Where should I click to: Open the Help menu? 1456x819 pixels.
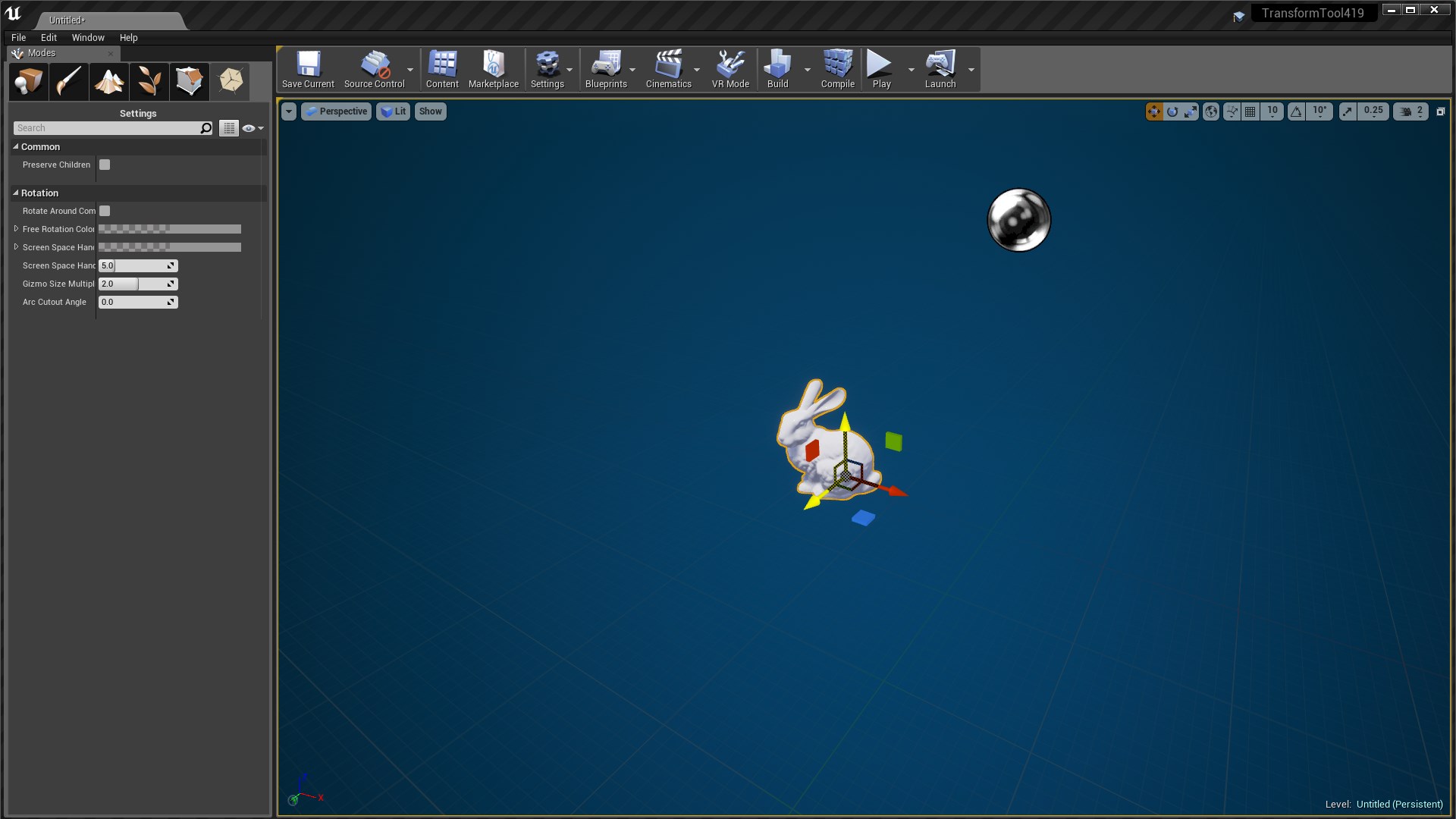pyautogui.click(x=129, y=37)
